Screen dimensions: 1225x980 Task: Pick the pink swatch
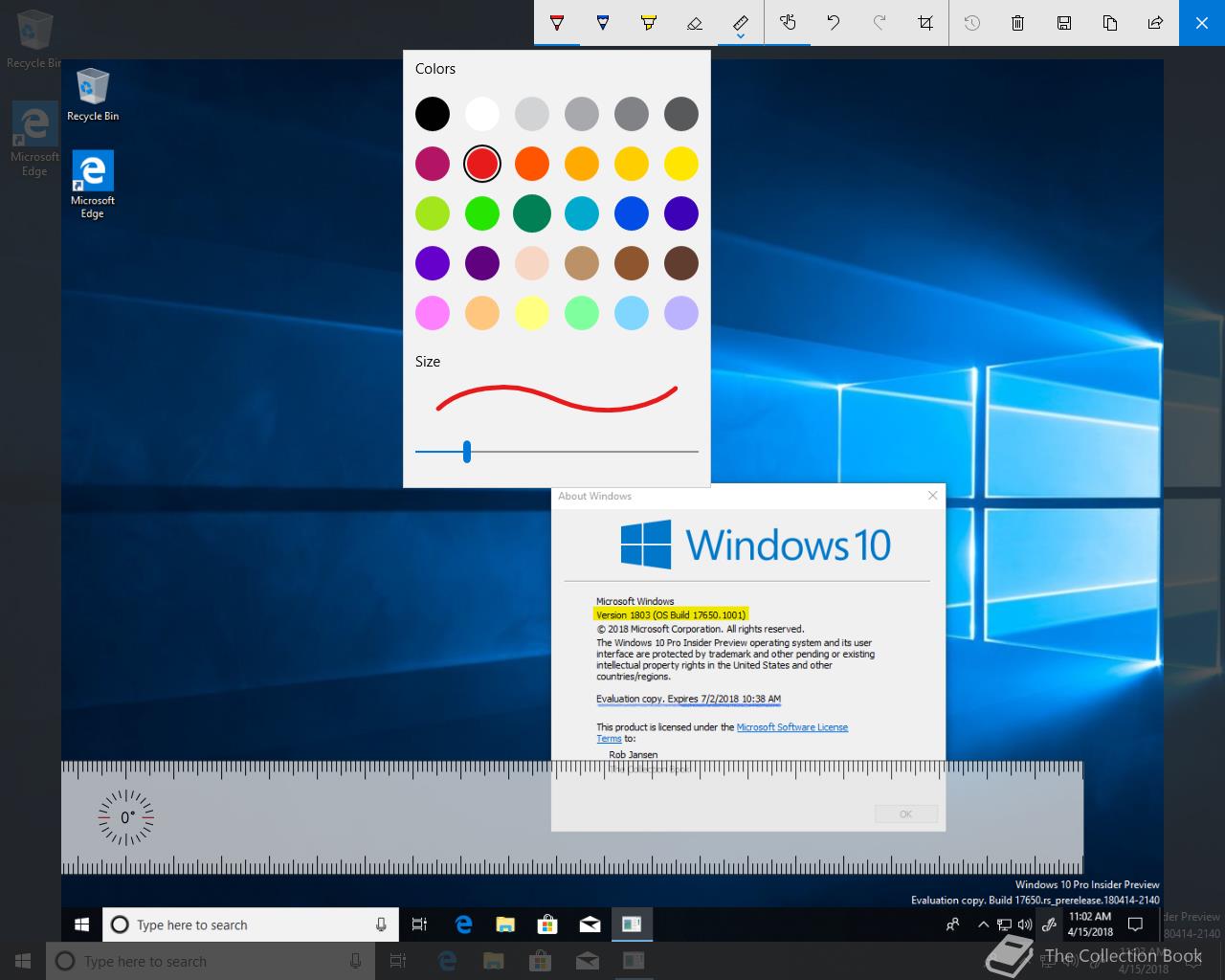433,313
